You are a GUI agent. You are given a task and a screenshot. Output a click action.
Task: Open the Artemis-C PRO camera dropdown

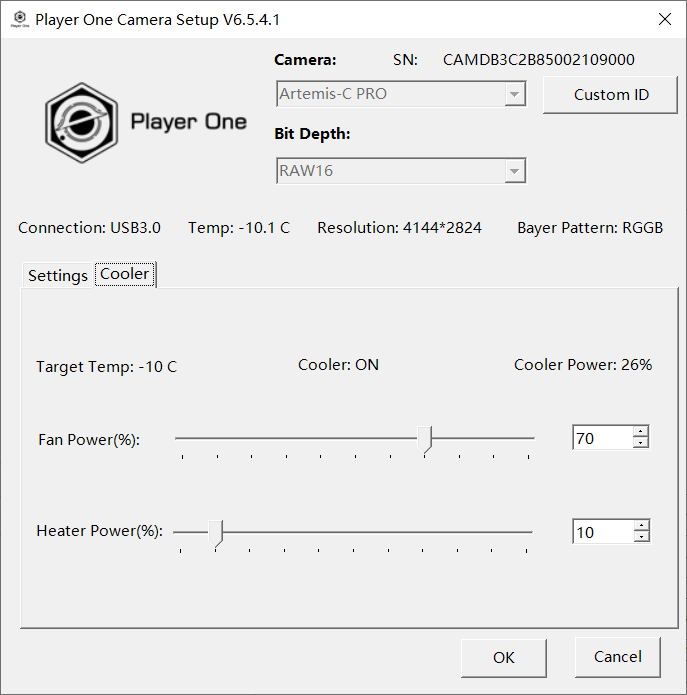click(400, 95)
